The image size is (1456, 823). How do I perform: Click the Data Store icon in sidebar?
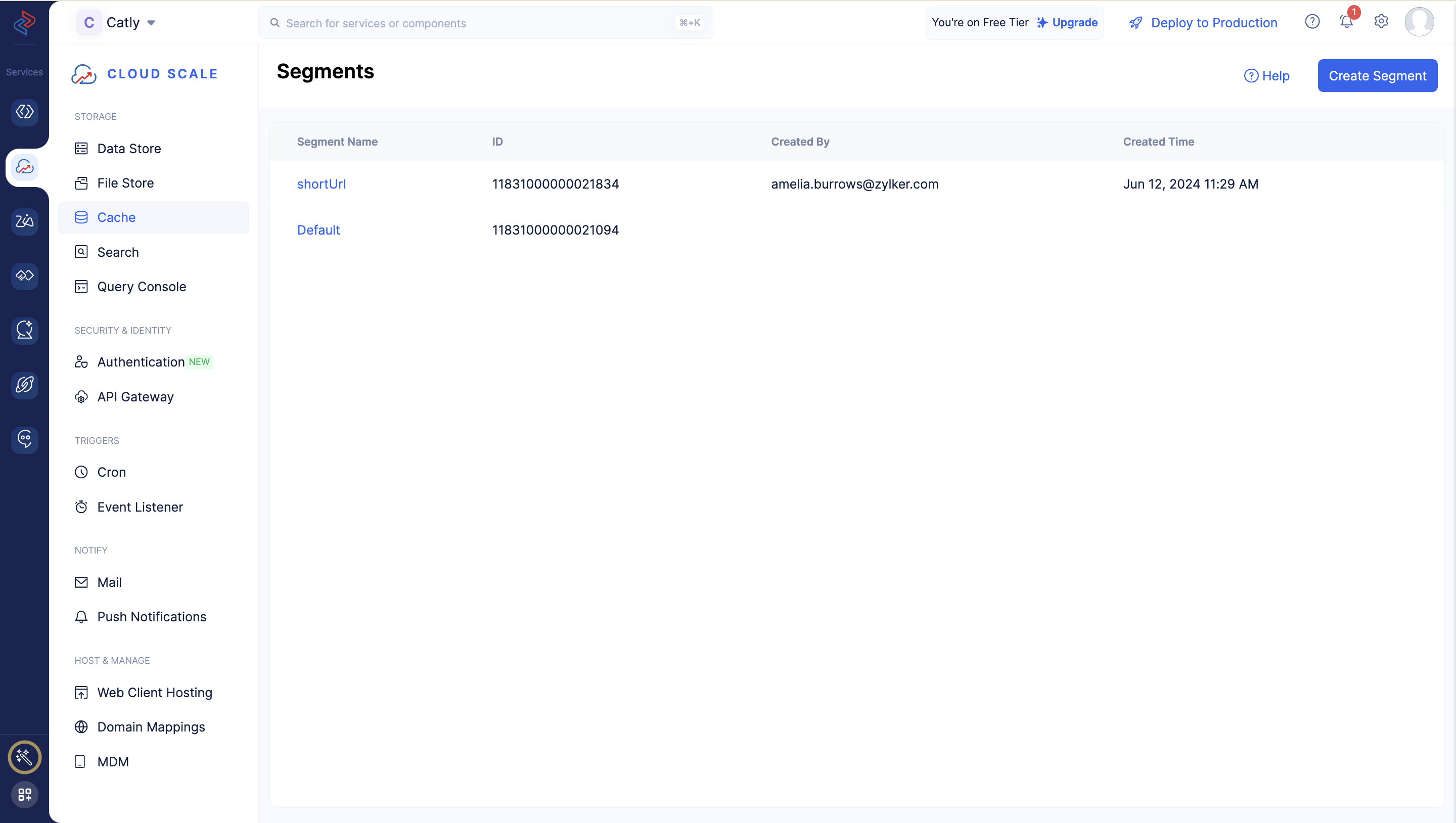[81, 148]
